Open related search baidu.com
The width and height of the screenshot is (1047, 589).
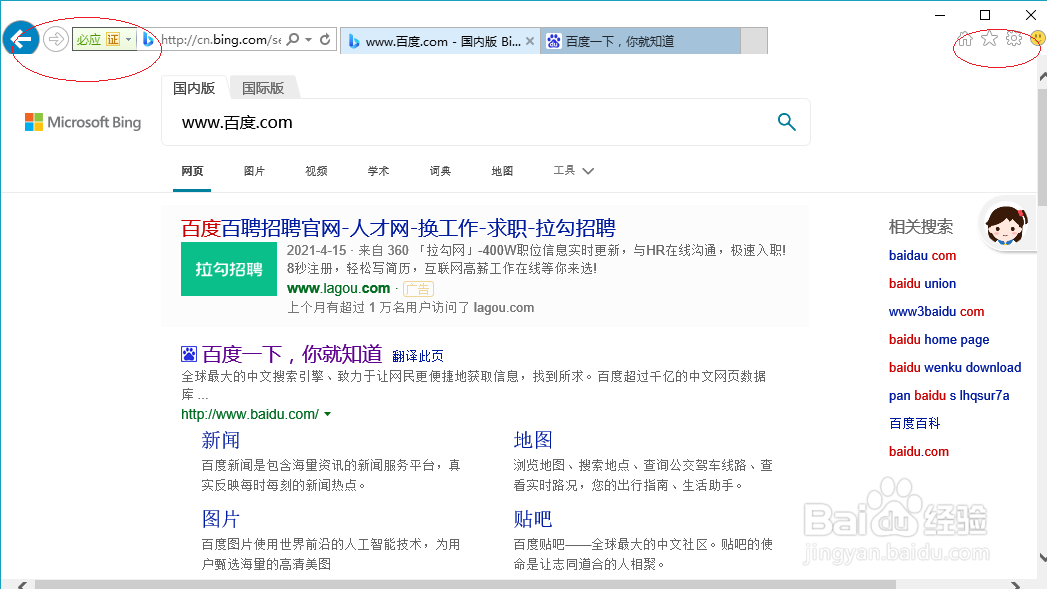[x=919, y=452]
